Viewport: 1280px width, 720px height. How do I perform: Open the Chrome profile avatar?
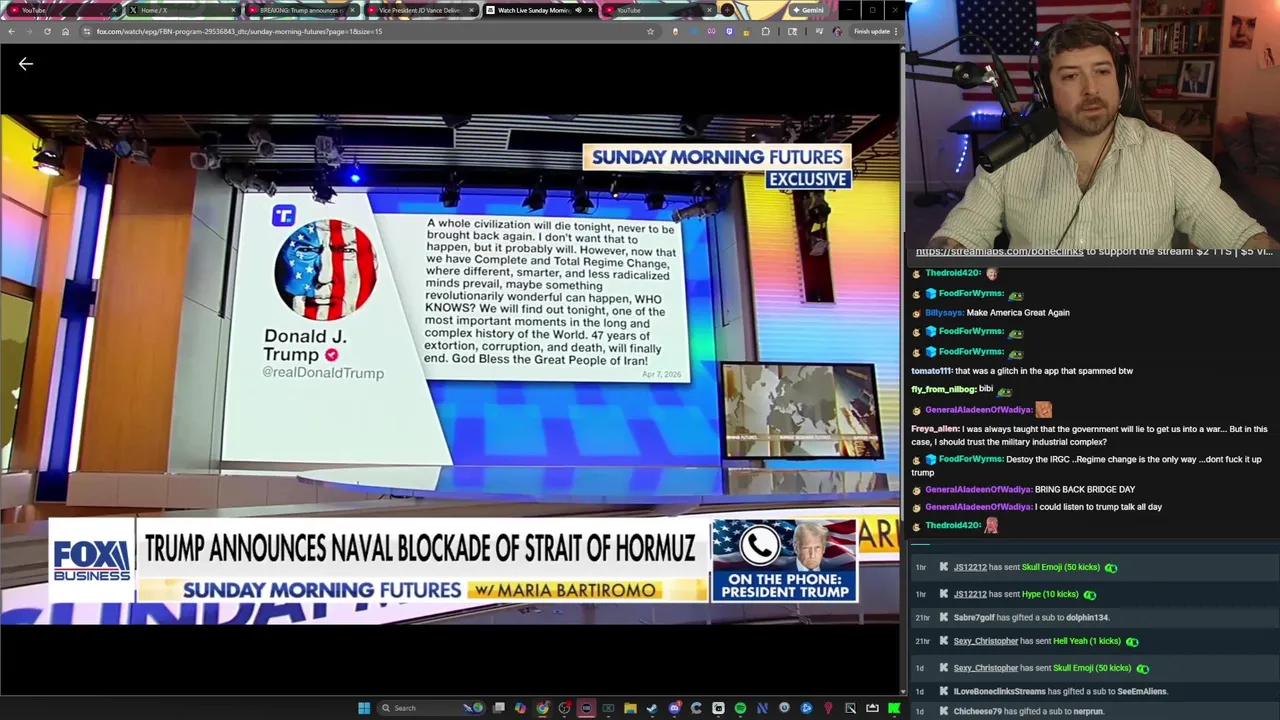coord(837,31)
